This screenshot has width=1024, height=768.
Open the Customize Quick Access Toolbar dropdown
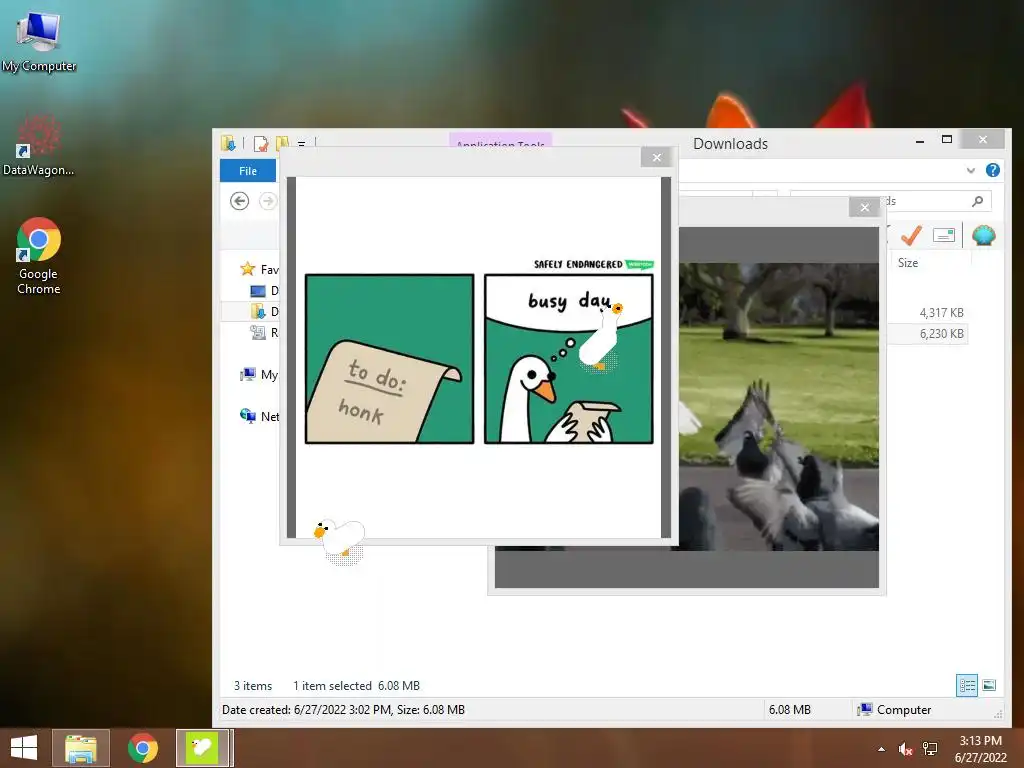[x=301, y=143]
